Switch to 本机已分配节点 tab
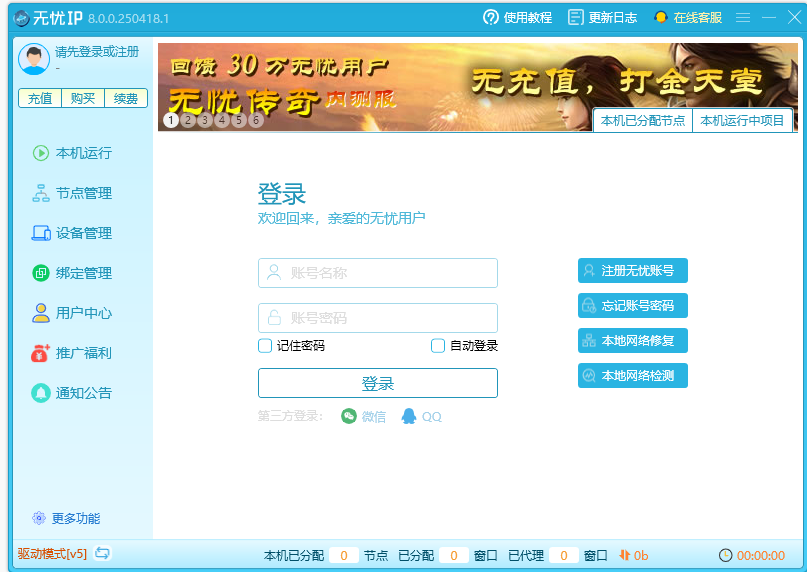Image resolution: width=807 pixels, height=572 pixels. pyautogui.click(x=643, y=121)
